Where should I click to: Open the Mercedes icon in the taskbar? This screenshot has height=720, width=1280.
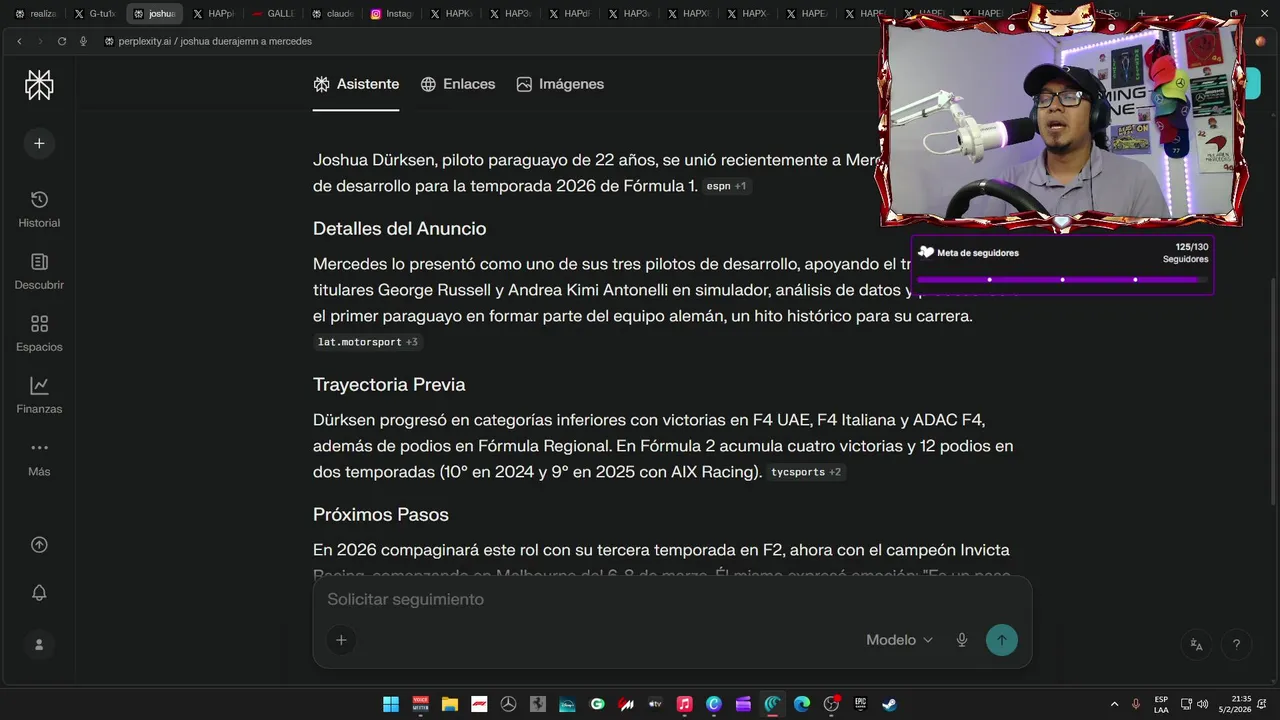pos(508,704)
